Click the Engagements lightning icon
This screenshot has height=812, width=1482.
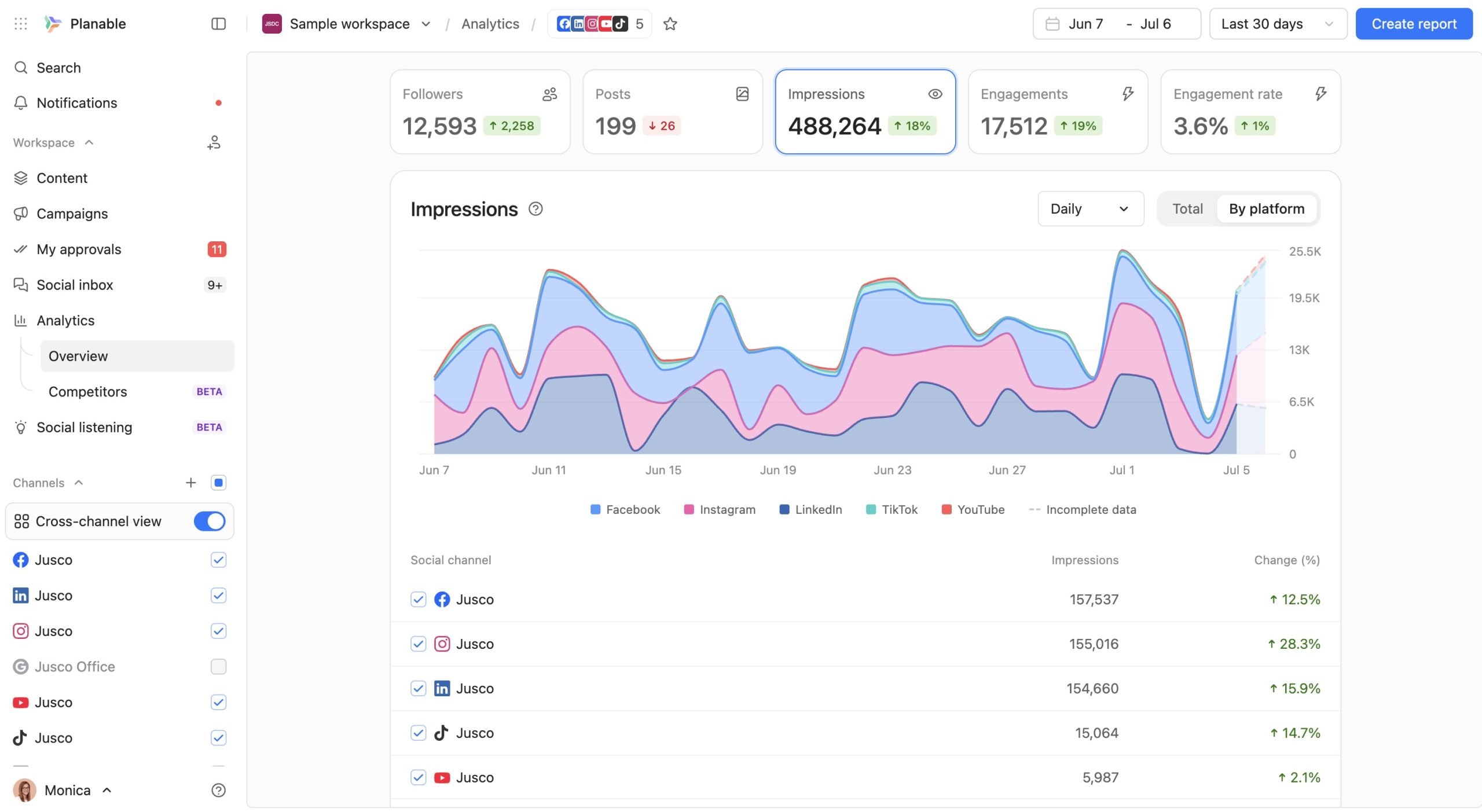(1128, 94)
